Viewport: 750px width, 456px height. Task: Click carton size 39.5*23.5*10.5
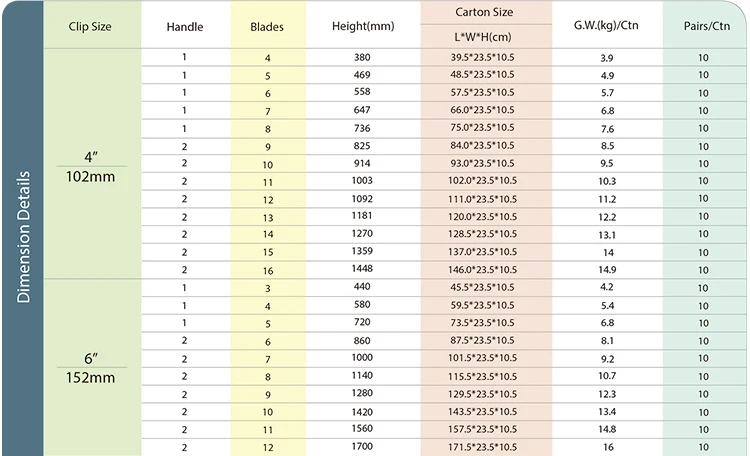(x=482, y=57)
